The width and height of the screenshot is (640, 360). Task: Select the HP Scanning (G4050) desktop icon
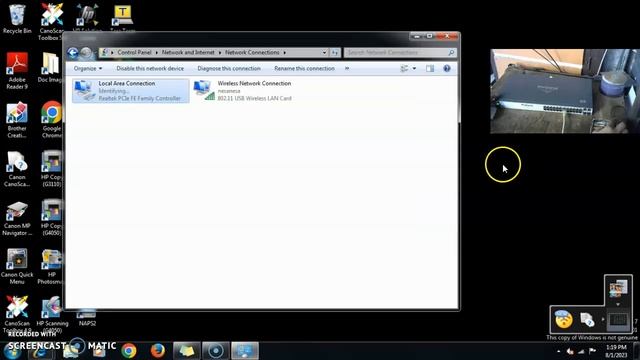tap(52, 315)
